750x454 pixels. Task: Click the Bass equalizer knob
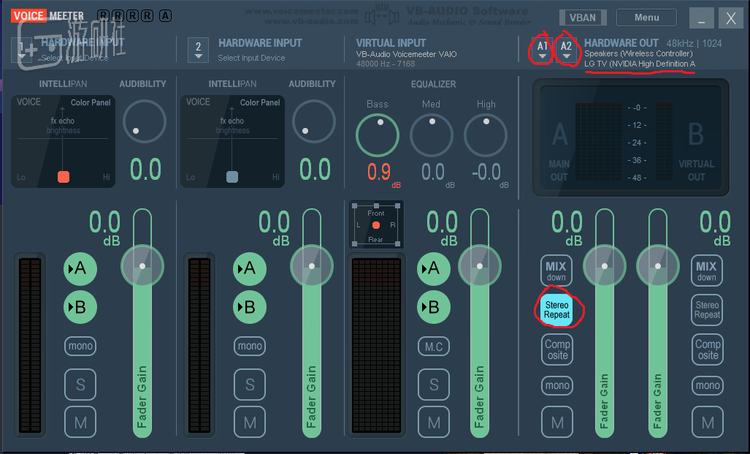[x=378, y=135]
